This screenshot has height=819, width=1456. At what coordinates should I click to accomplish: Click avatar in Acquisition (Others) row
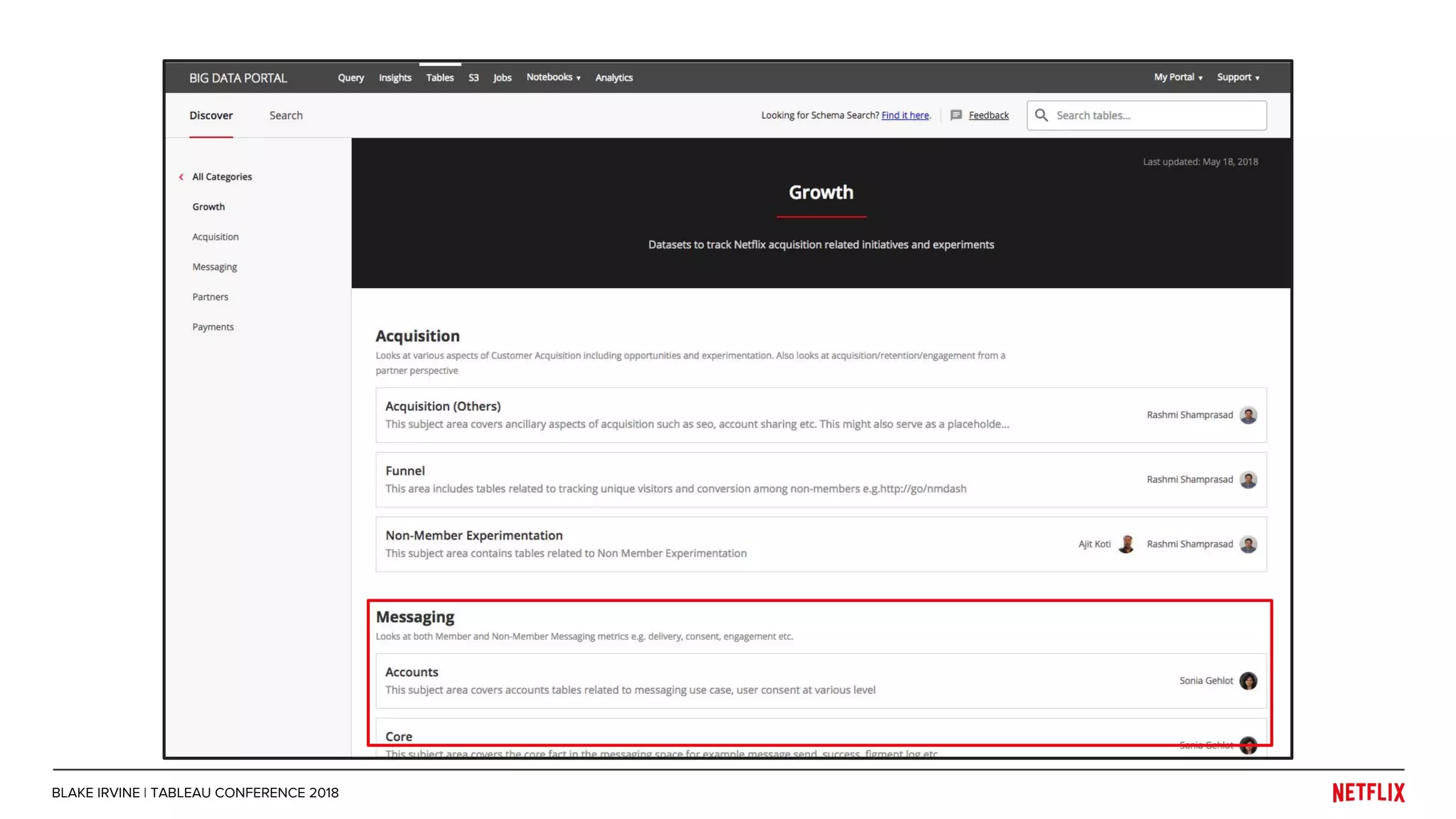click(1248, 415)
